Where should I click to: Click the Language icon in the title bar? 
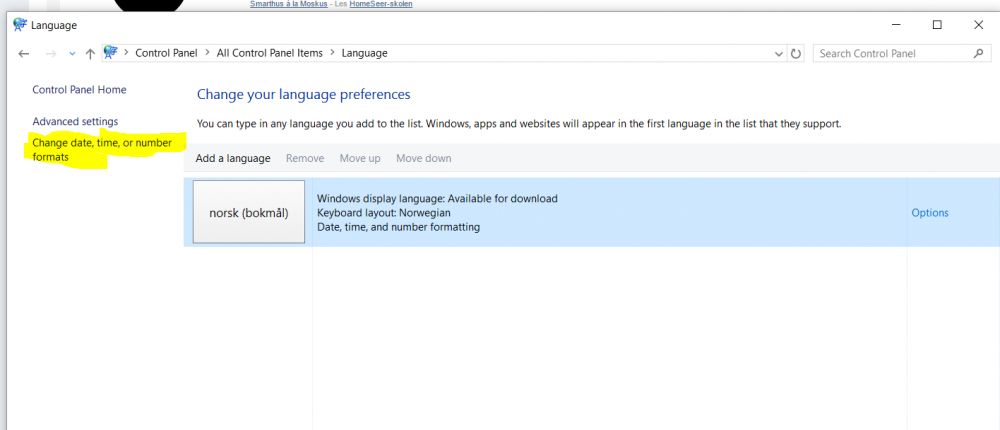pos(20,25)
